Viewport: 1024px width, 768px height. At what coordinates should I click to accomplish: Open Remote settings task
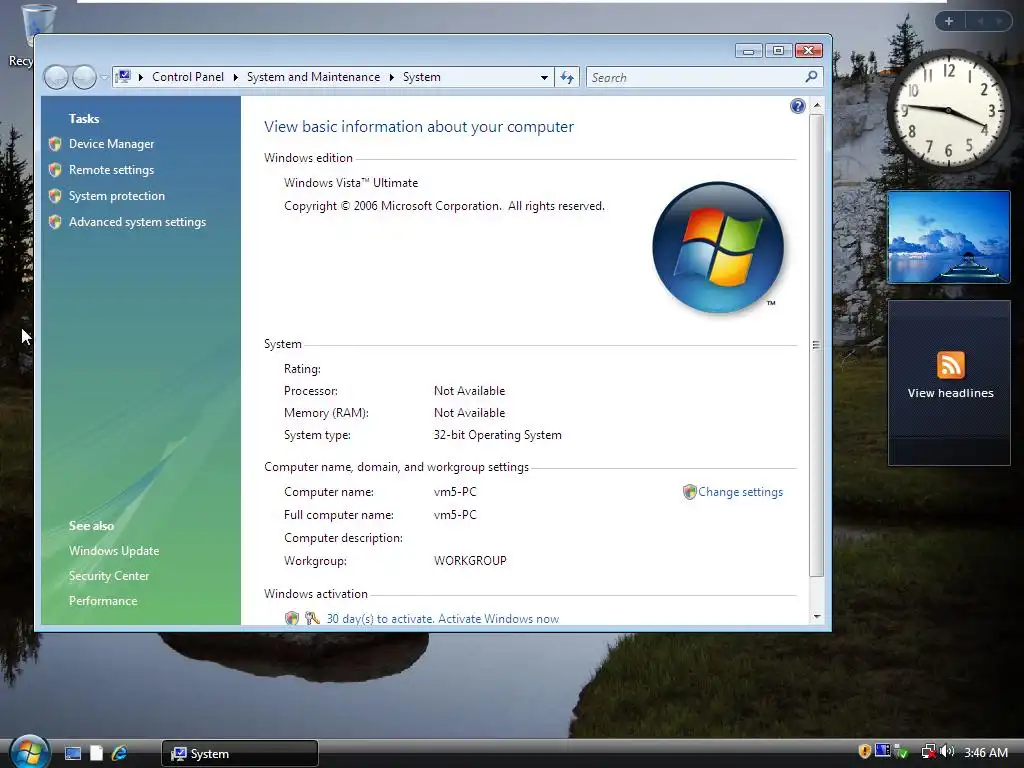tap(111, 170)
